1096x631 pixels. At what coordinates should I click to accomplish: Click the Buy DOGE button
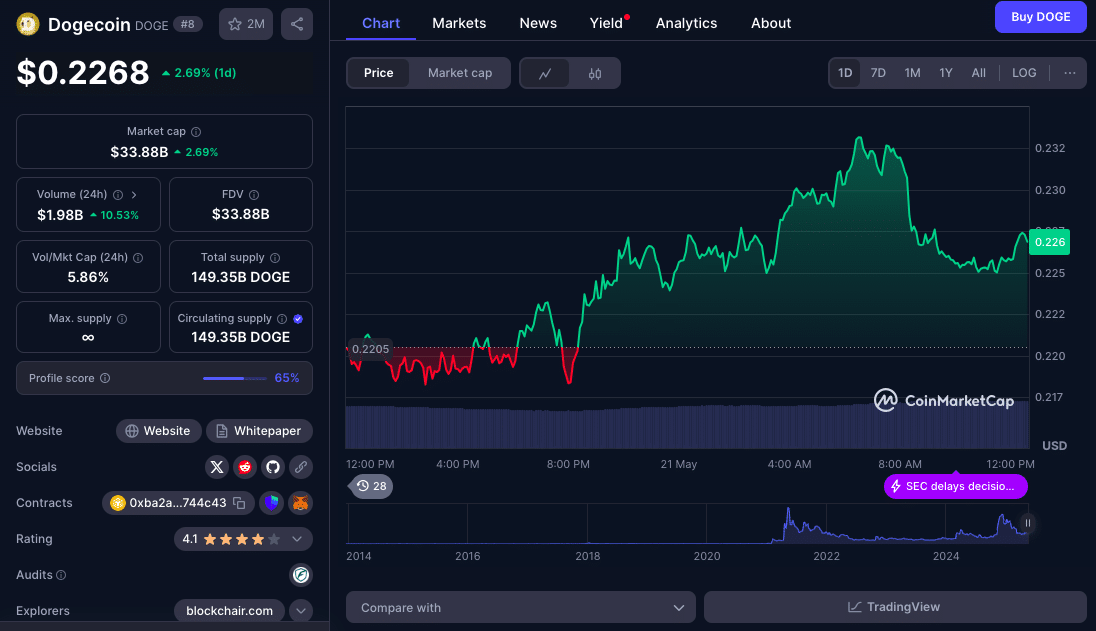[x=1041, y=17]
